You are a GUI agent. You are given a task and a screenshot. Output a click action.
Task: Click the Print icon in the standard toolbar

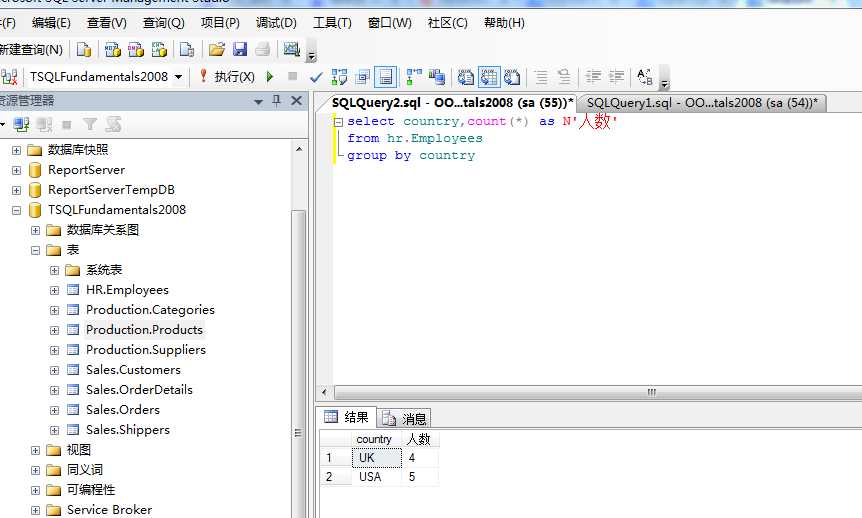click(263, 49)
